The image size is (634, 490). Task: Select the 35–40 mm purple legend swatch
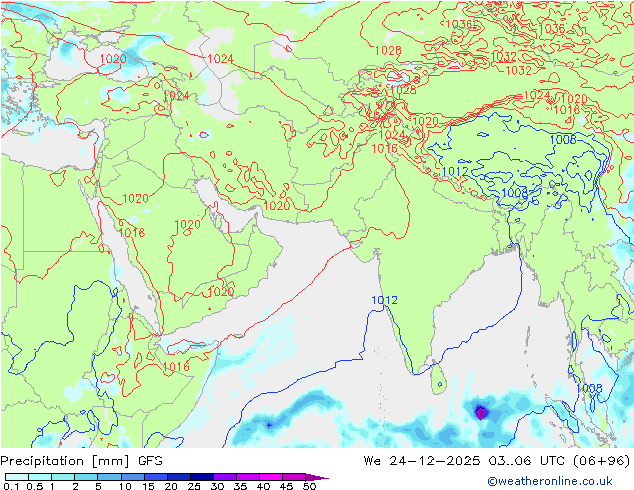pyautogui.click(x=247, y=477)
